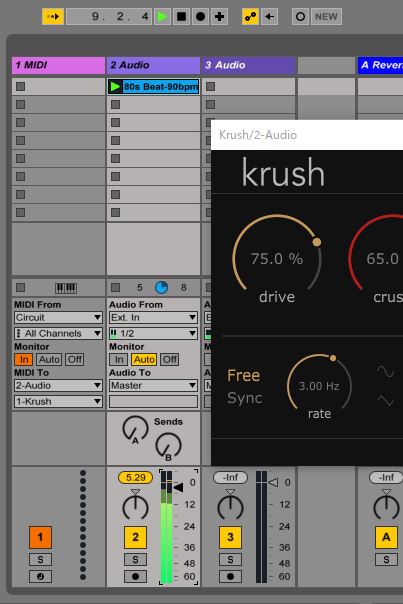The width and height of the screenshot is (403, 604).
Task: Open MIDI From Circuit dropdown
Action: 59,317
